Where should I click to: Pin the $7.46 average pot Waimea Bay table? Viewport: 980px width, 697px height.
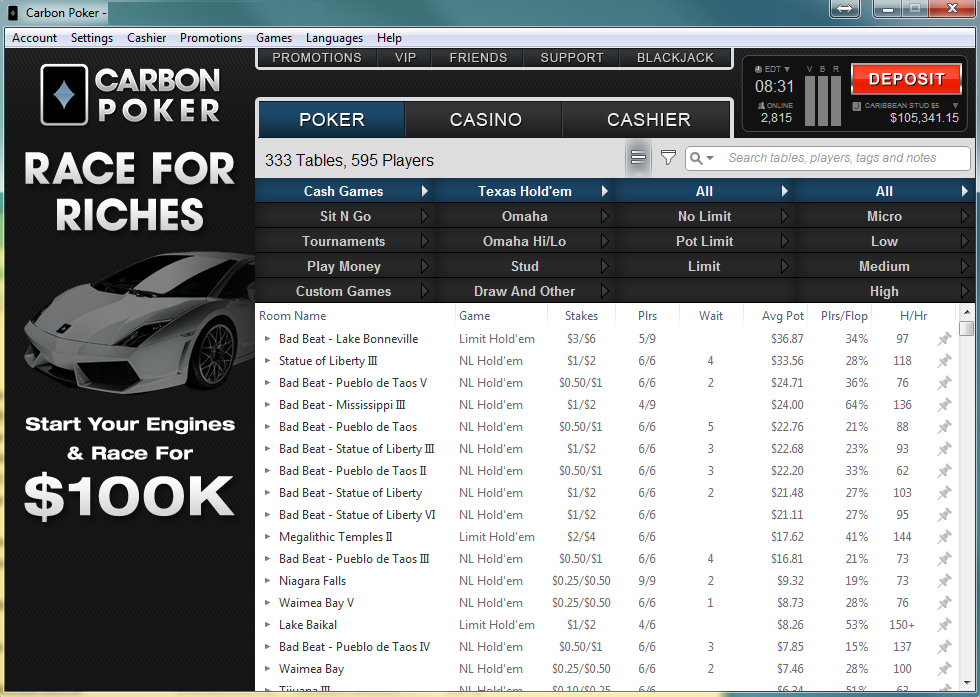click(x=944, y=669)
